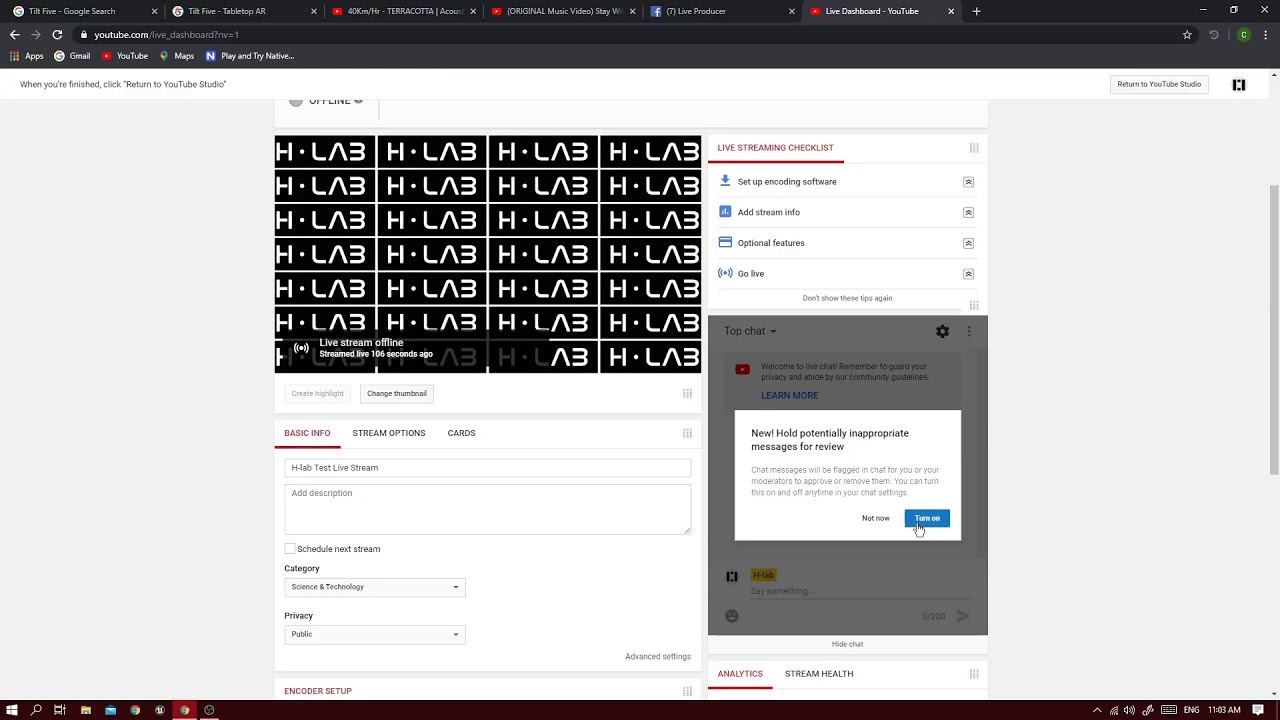Click the Change thumbnail button
This screenshot has height=720, width=1280.
(x=397, y=393)
